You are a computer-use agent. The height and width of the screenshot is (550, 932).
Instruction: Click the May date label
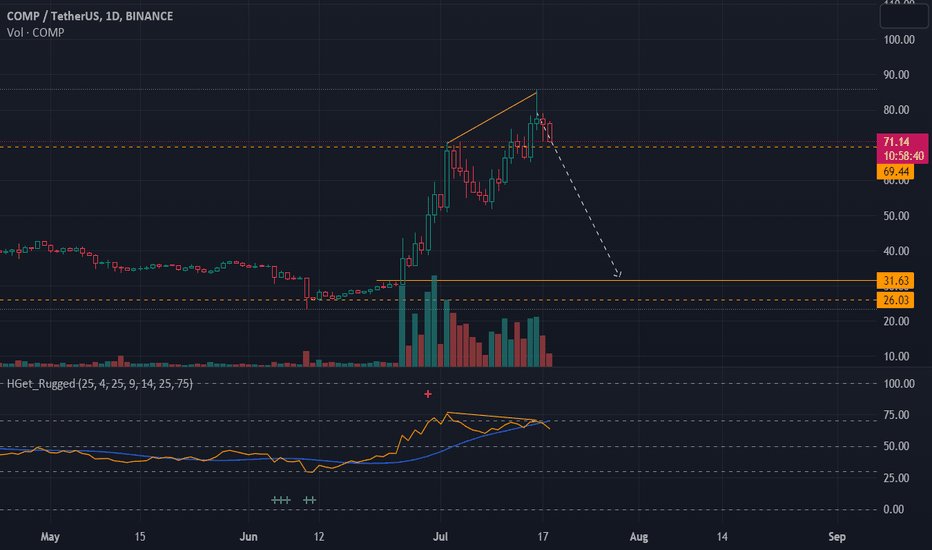coord(50,537)
